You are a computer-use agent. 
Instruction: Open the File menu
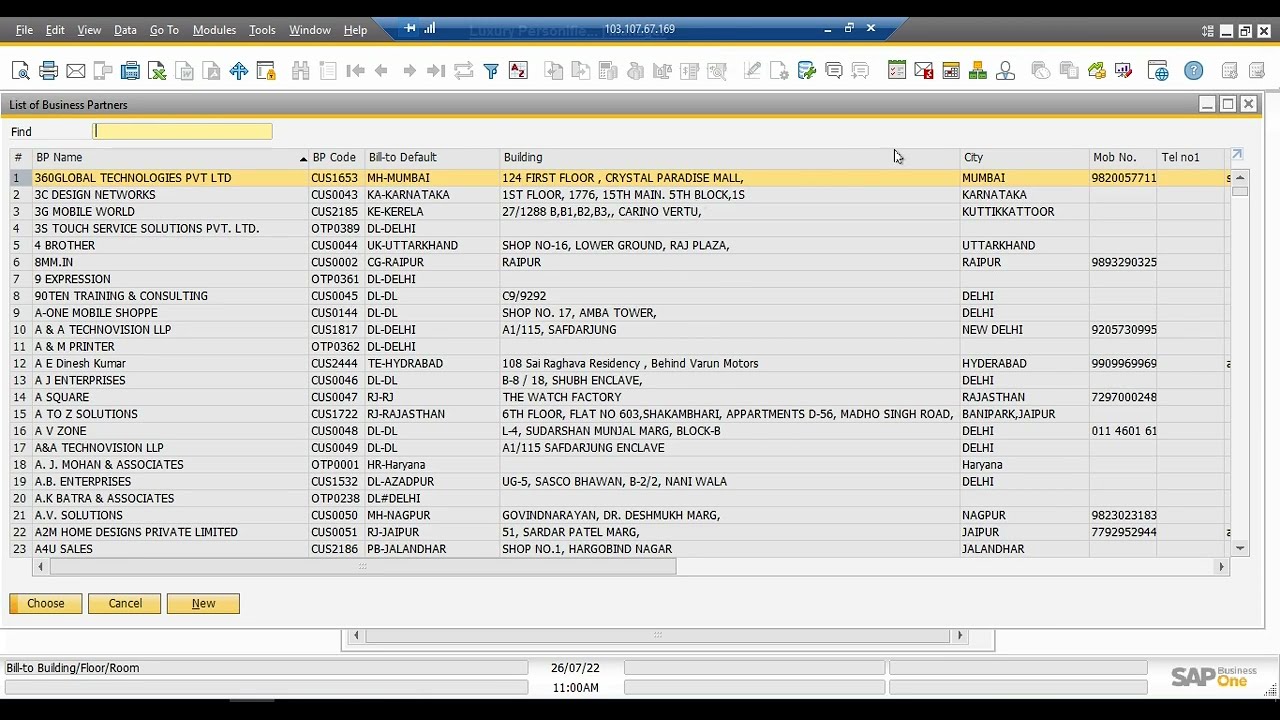click(x=24, y=30)
